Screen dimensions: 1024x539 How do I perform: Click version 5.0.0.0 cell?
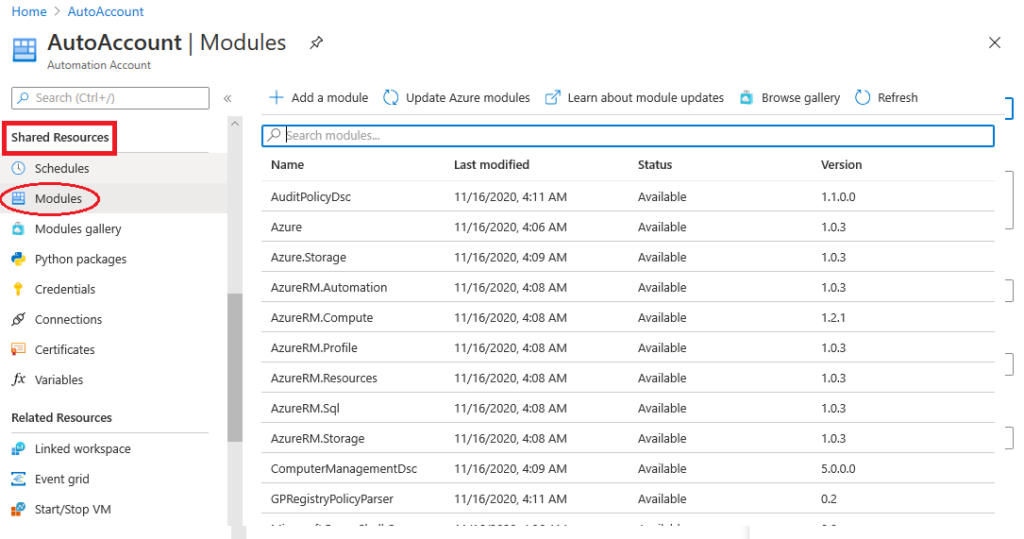point(838,468)
